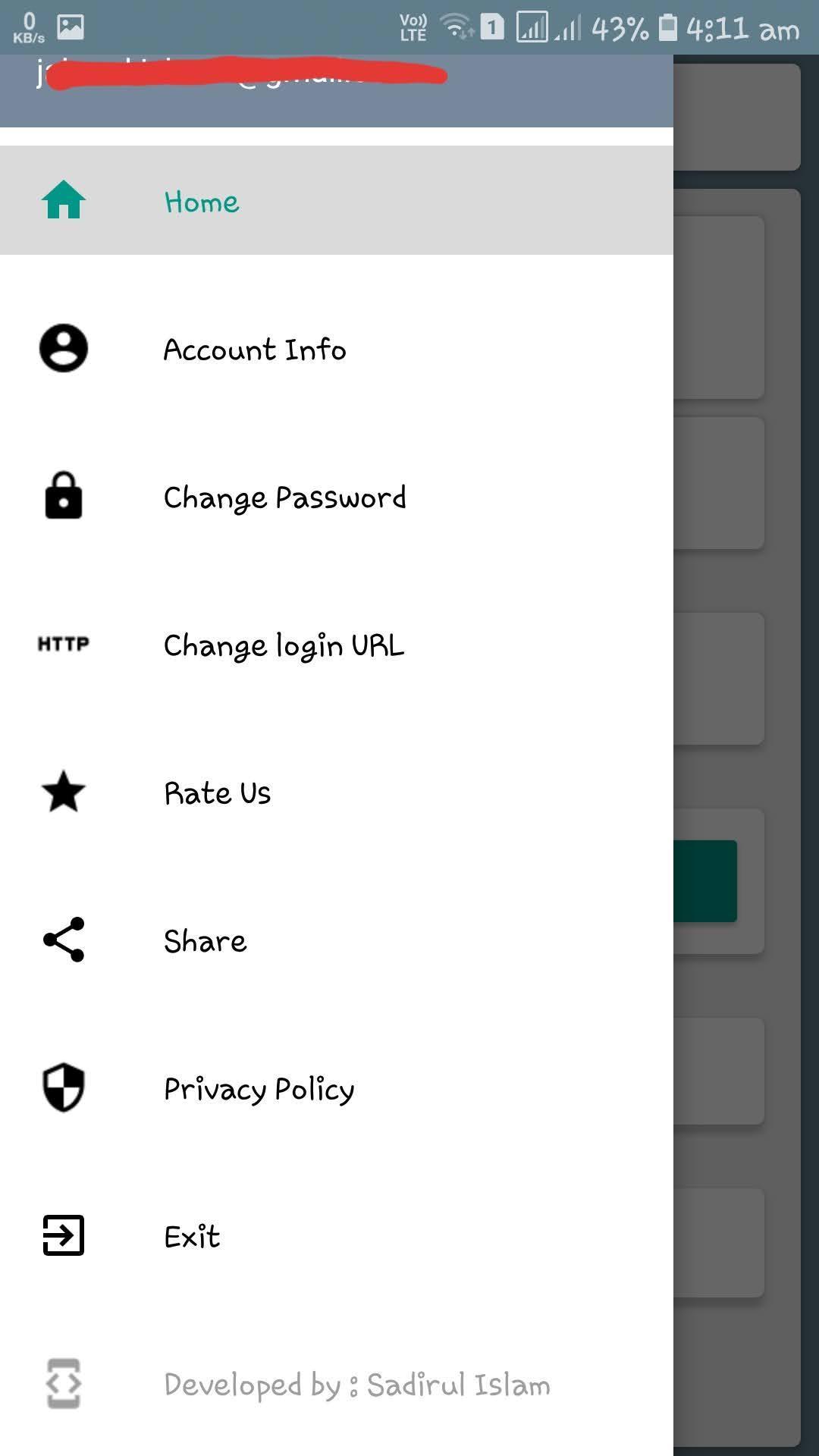Open Home from the navigation drawer

pyautogui.click(x=337, y=200)
